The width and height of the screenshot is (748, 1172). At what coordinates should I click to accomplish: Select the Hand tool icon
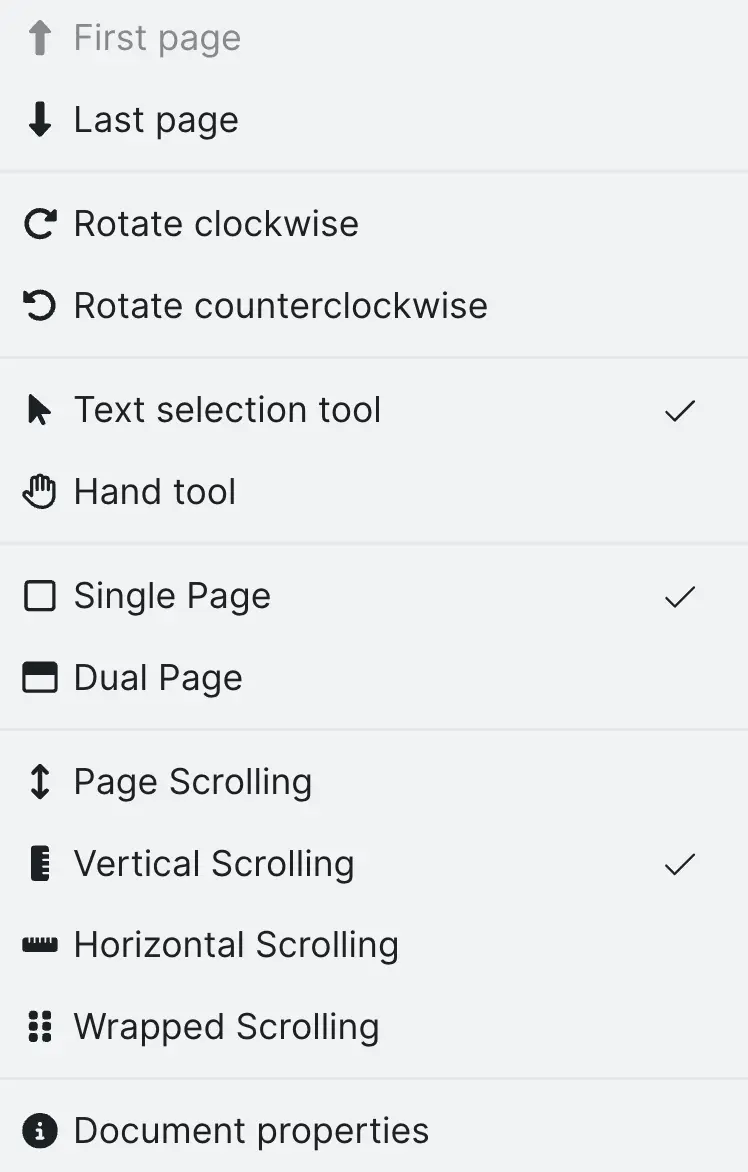39,491
